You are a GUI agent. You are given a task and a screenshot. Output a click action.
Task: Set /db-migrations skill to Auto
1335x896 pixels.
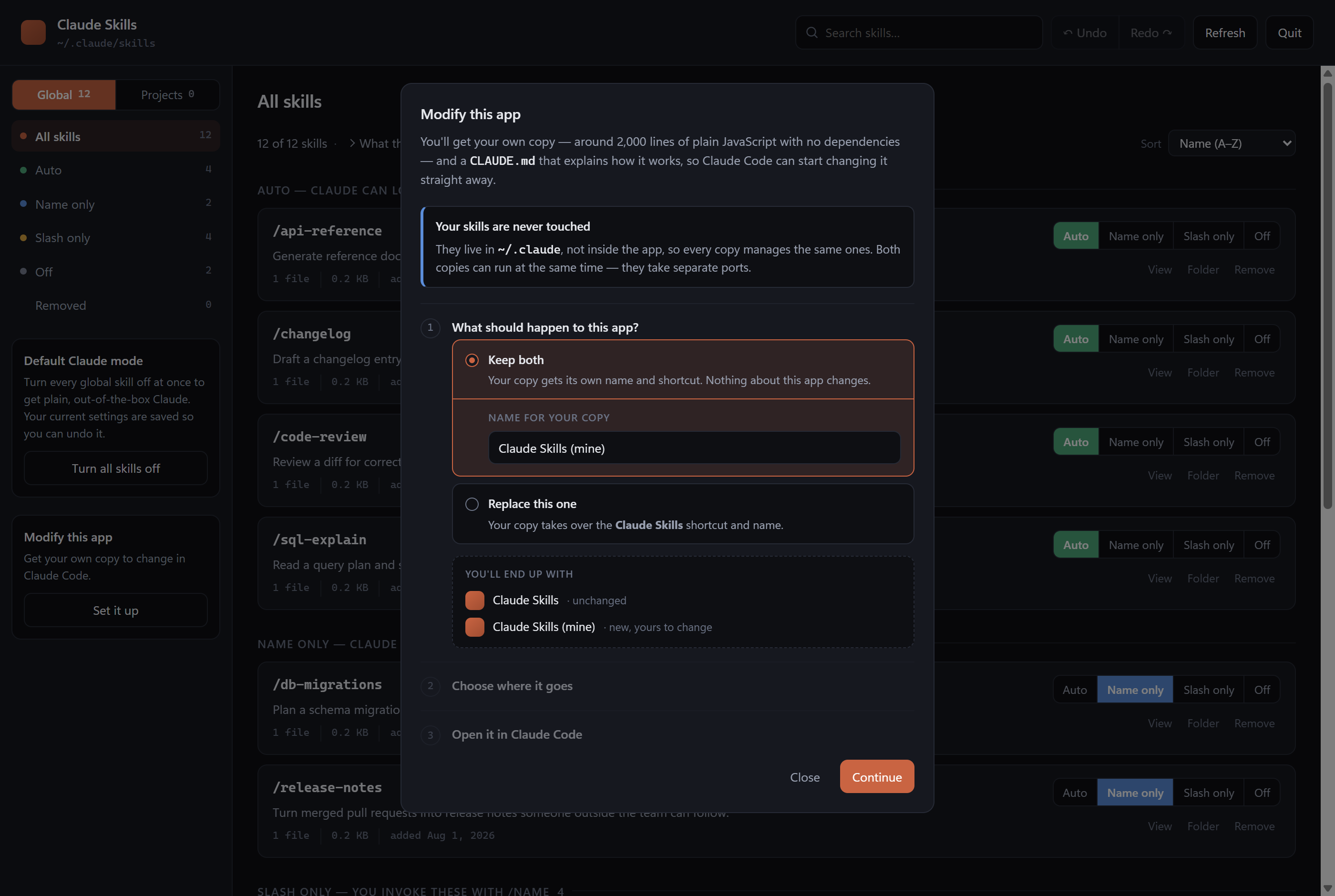[1074, 690]
